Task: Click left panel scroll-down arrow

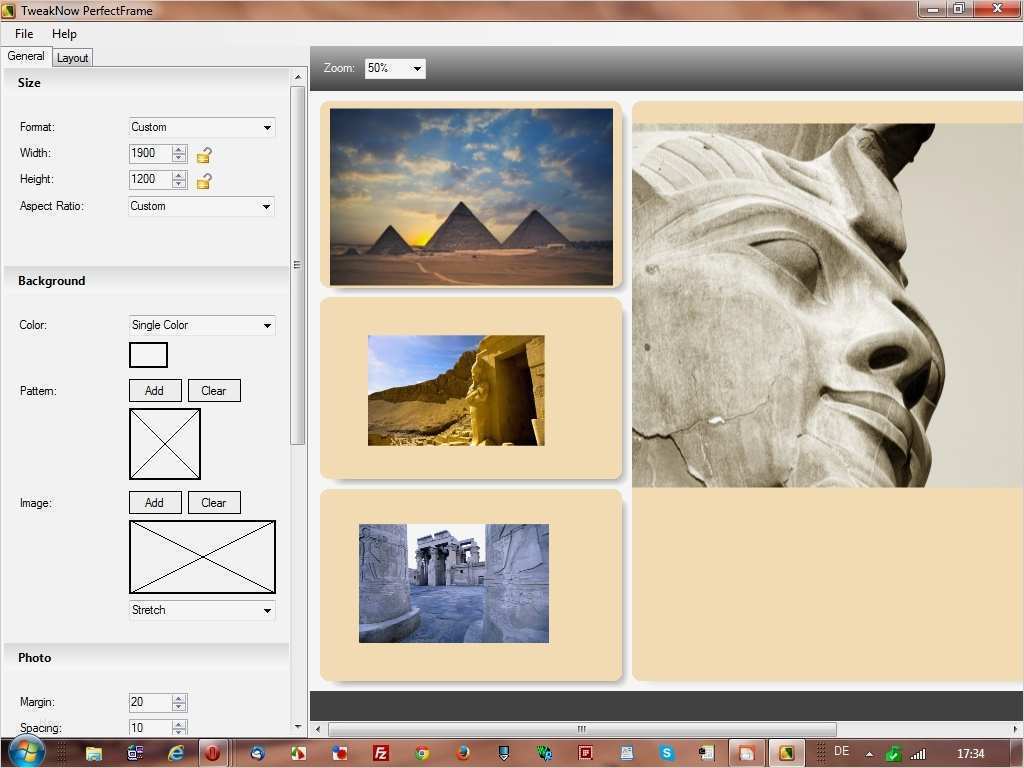Action: tap(298, 727)
